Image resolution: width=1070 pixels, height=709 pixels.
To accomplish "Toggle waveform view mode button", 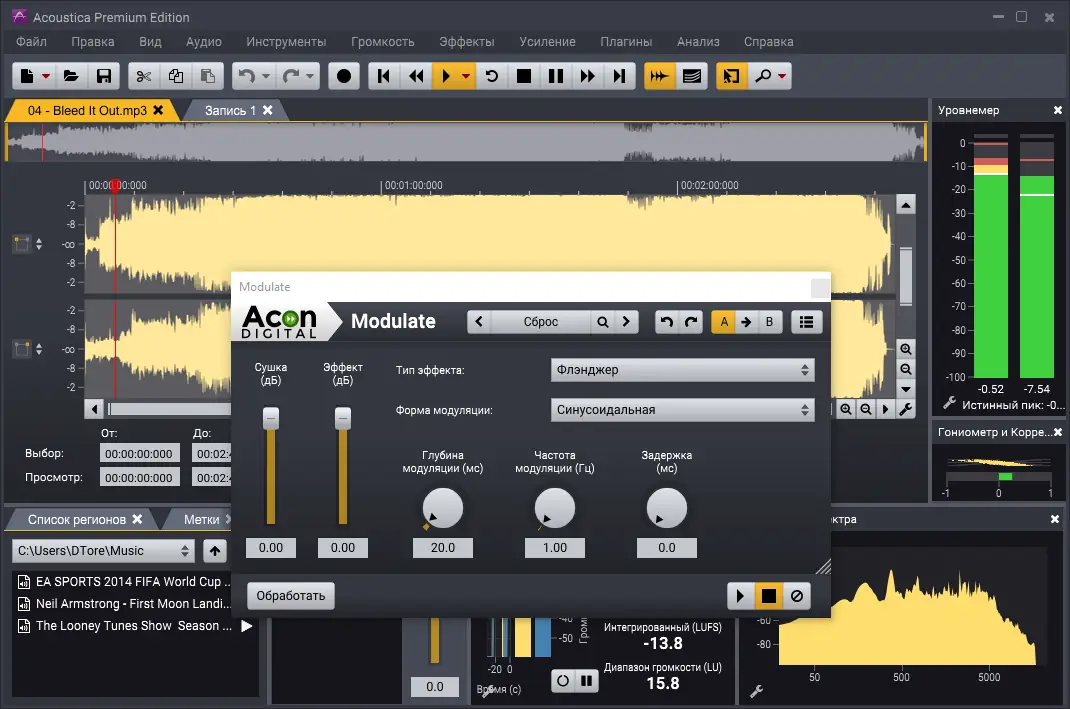I will click(x=659, y=76).
